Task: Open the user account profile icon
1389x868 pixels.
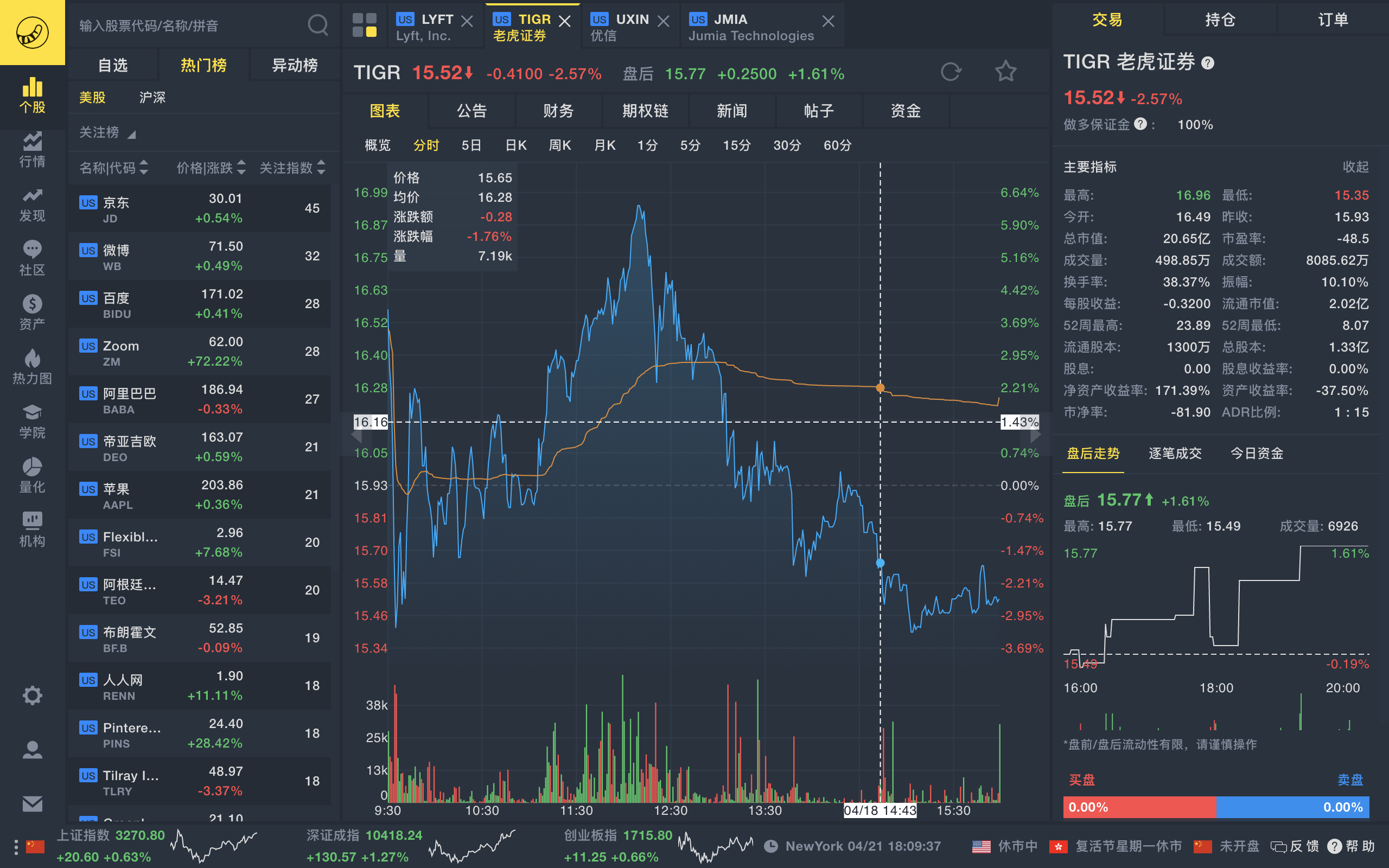Action: [x=32, y=750]
